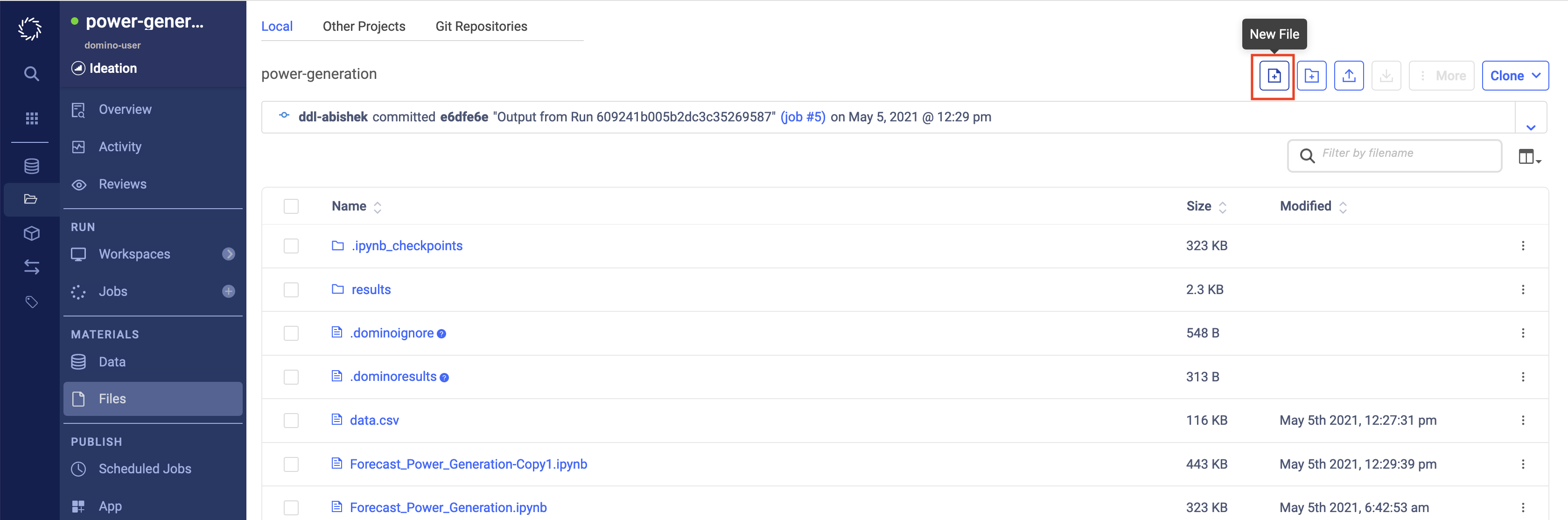Click the New Folder icon

1312,75
